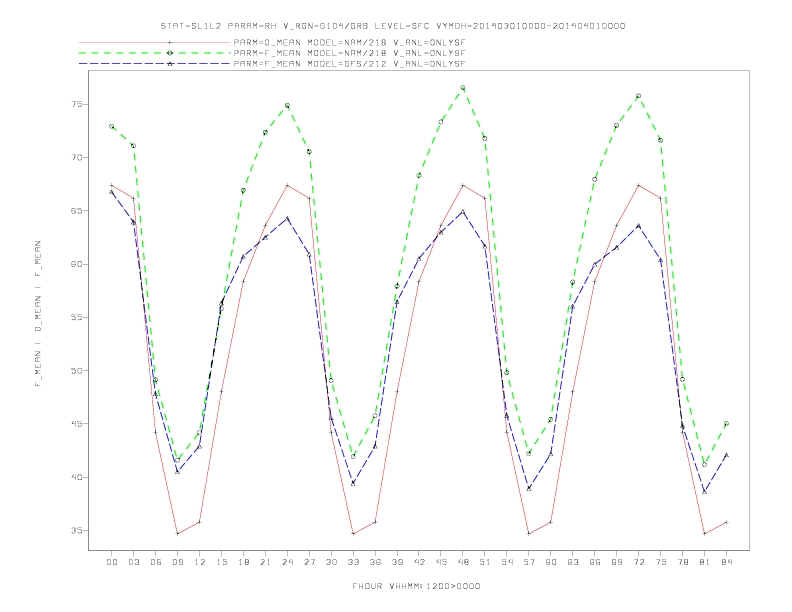
Task: Click the red plus data point at hour 09
Action: pos(177,533)
